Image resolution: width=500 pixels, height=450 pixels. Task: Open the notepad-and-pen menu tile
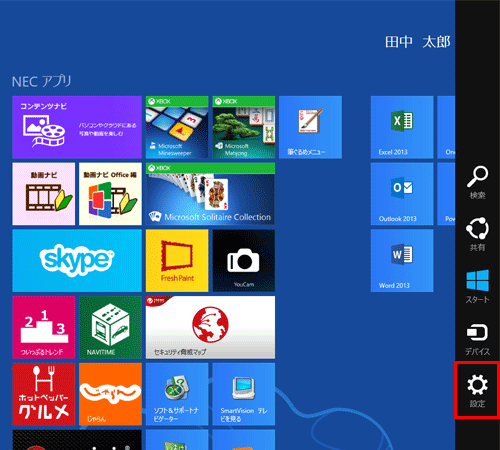pyautogui.click(x=310, y=127)
